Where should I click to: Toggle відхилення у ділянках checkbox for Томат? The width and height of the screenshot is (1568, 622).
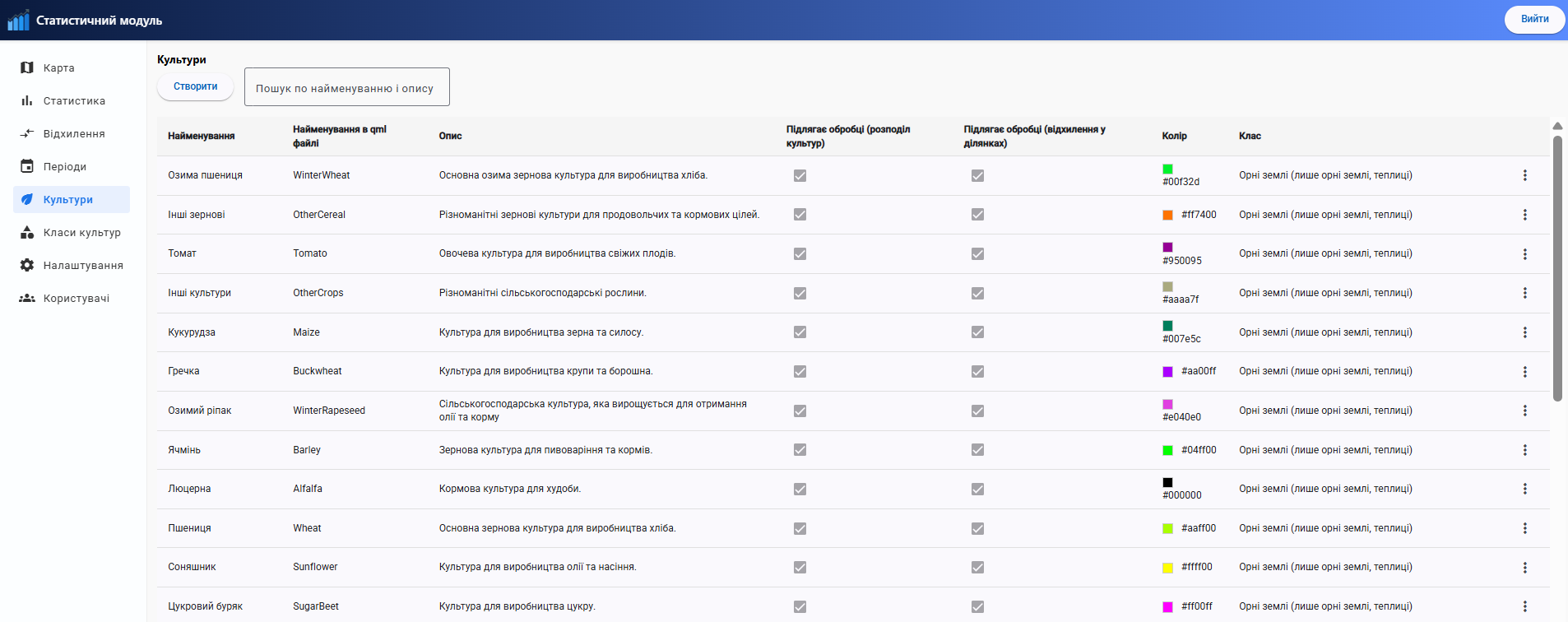click(x=977, y=253)
